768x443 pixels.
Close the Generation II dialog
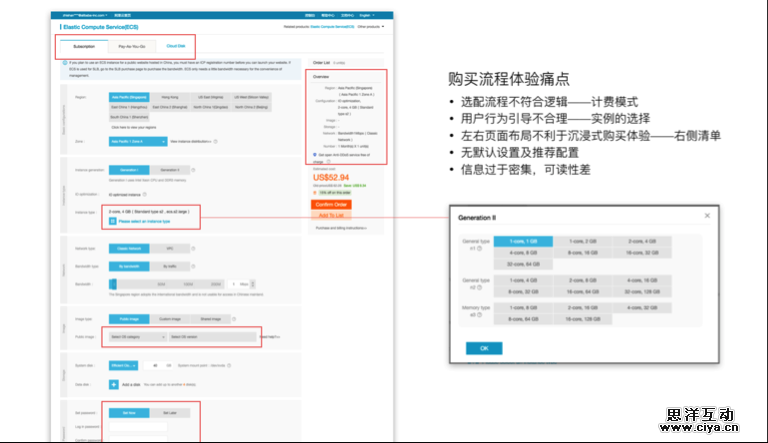point(707,215)
